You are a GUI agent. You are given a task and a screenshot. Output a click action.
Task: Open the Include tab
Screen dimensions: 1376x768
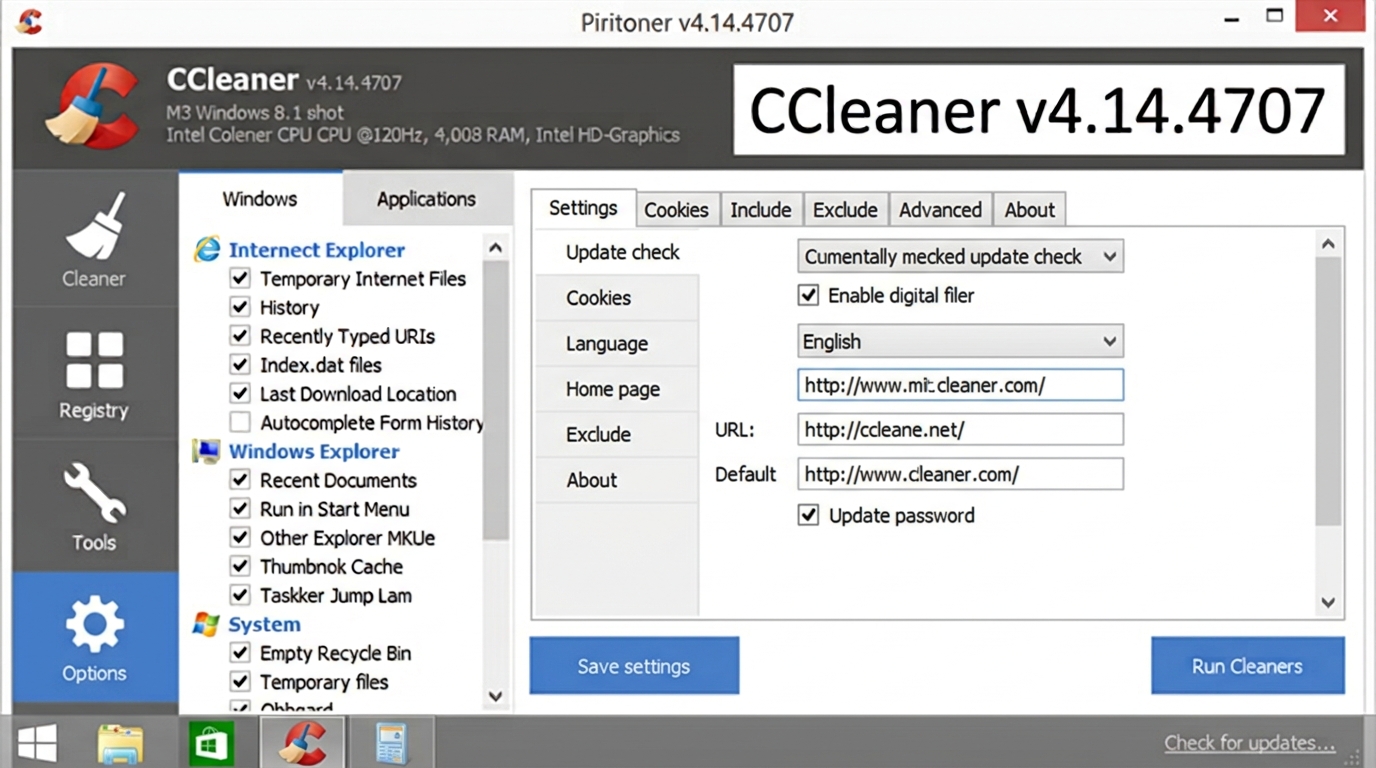click(x=761, y=209)
